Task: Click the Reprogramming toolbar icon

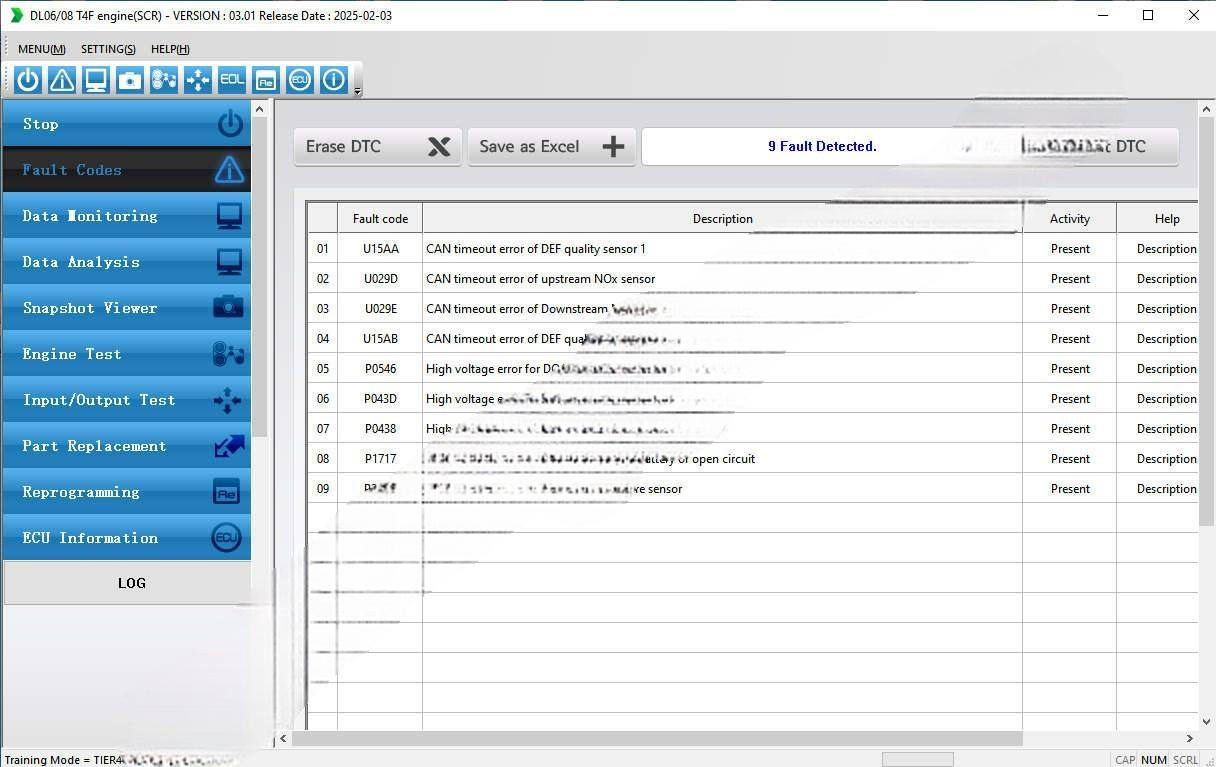Action: point(265,80)
